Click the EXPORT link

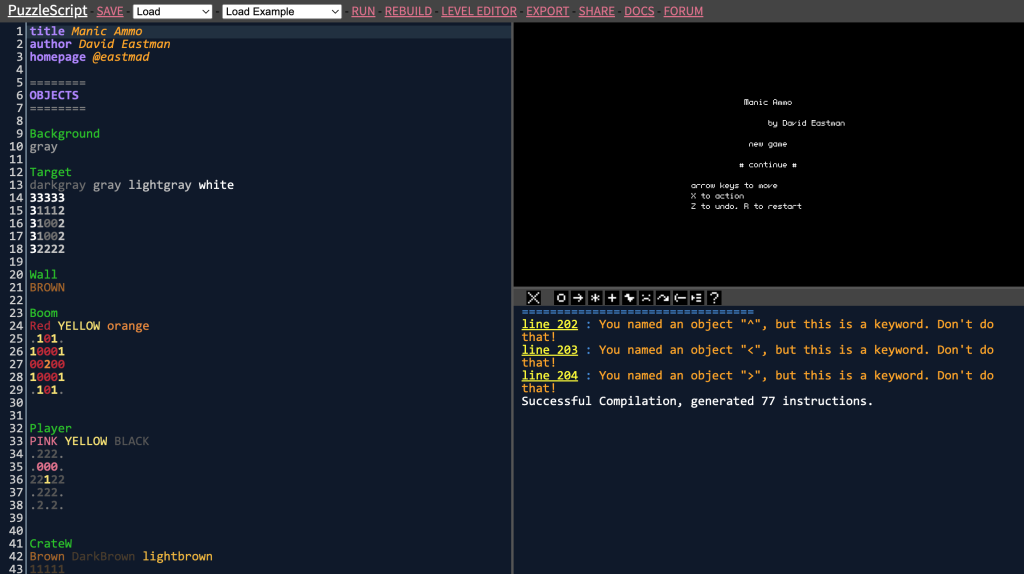pyautogui.click(x=547, y=12)
